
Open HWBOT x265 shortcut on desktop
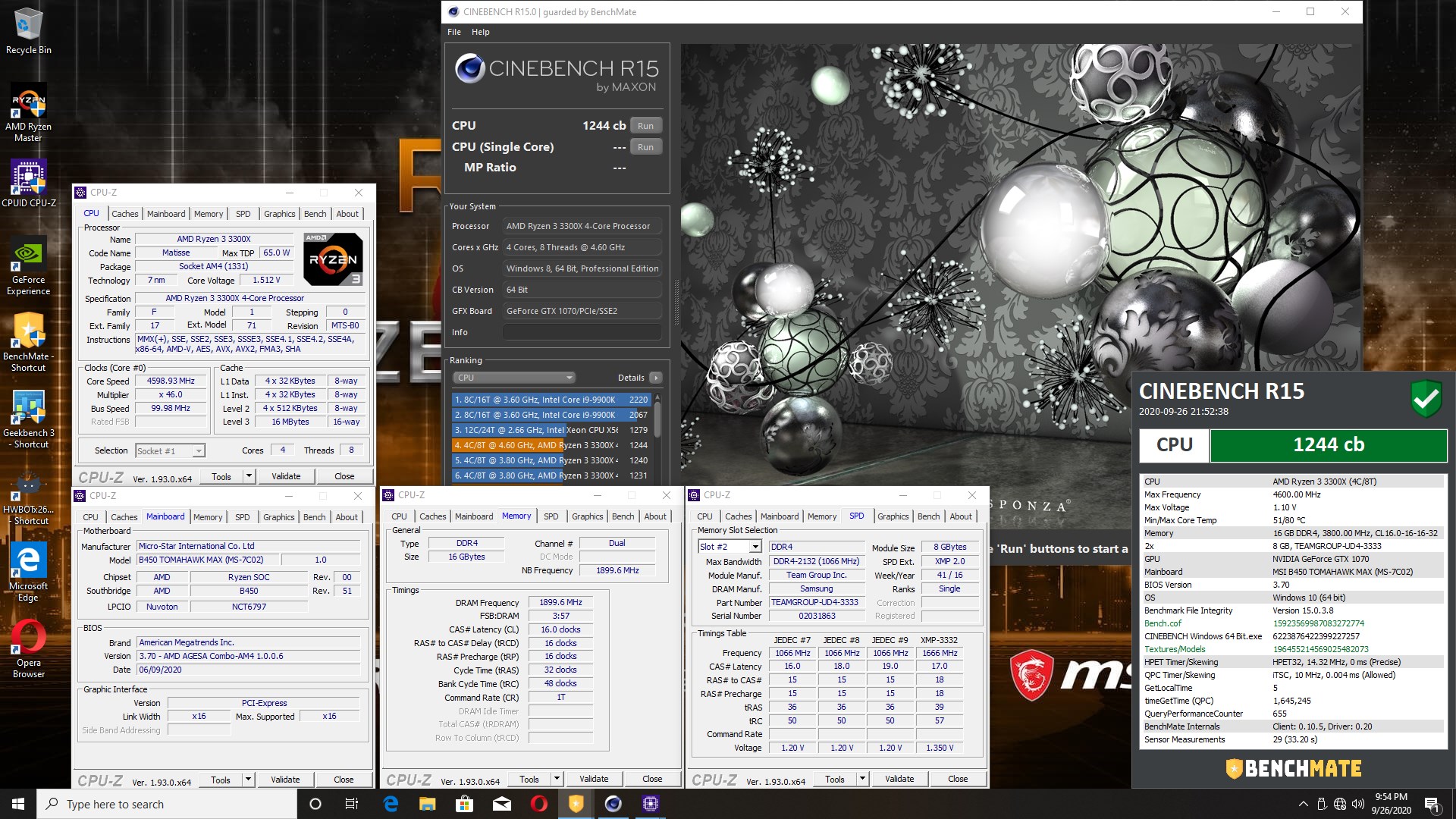click(28, 498)
